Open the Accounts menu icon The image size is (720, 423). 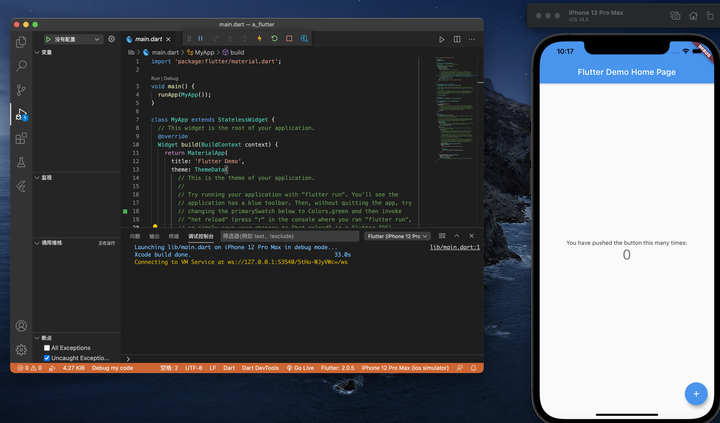tap(21, 326)
